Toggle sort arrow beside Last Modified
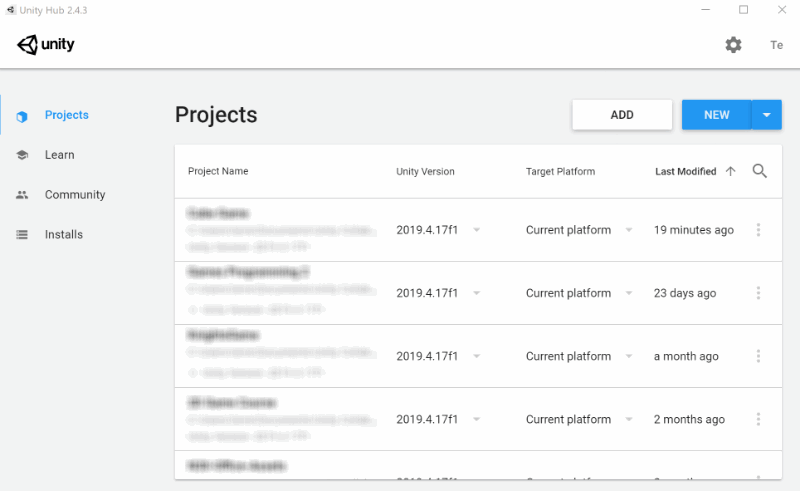 click(x=731, y=171)
